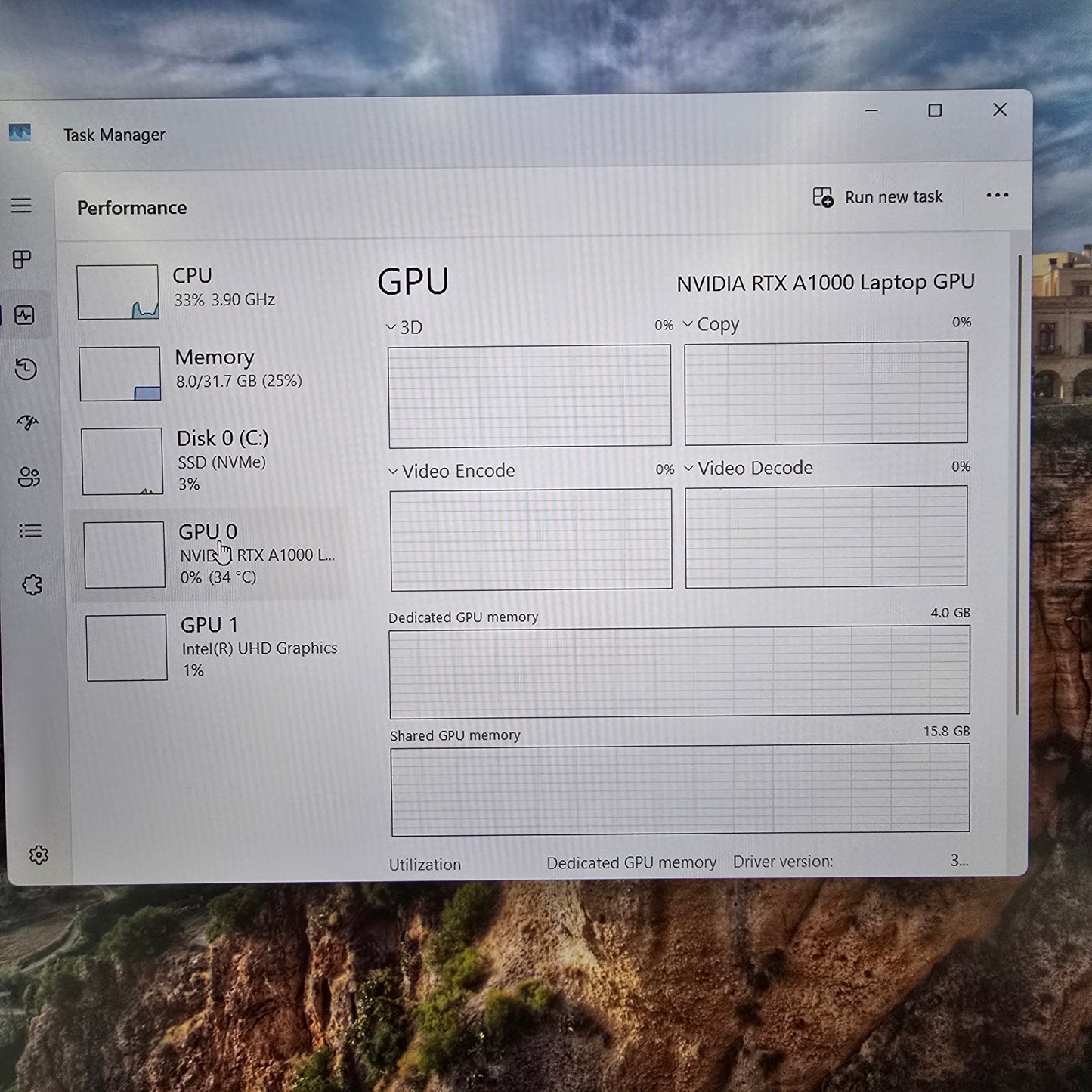This screenshot has width=1092, height=1092.
Task: Open Task Manager settings gear
Action: pos(39,855)
